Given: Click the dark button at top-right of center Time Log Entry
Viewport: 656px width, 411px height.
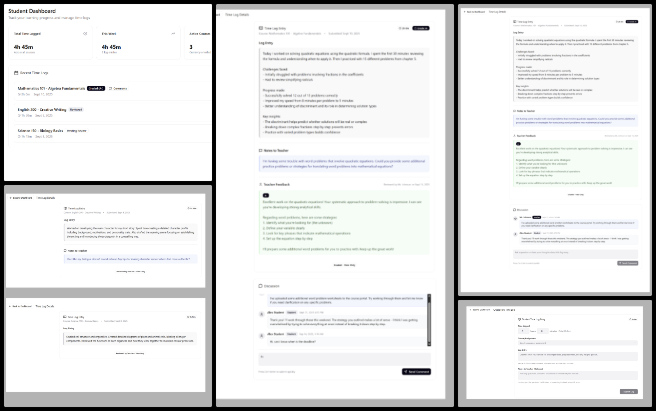Looking at the screenshot, I should (421, 29).
